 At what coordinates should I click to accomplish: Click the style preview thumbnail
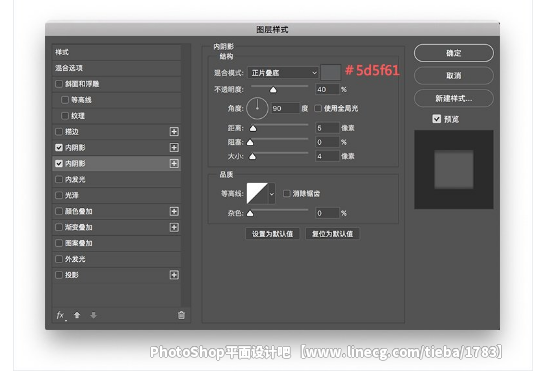(454, 169)
